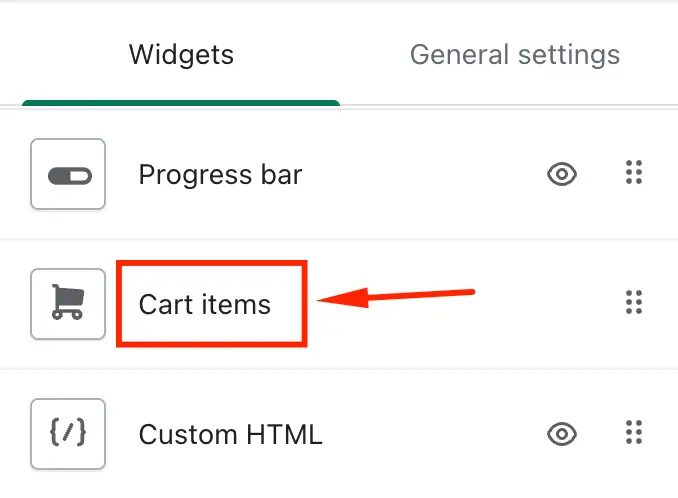Select the Progress bar row between label and eye
The height and width of the screenshot is (498, 678).
(424, 175)
